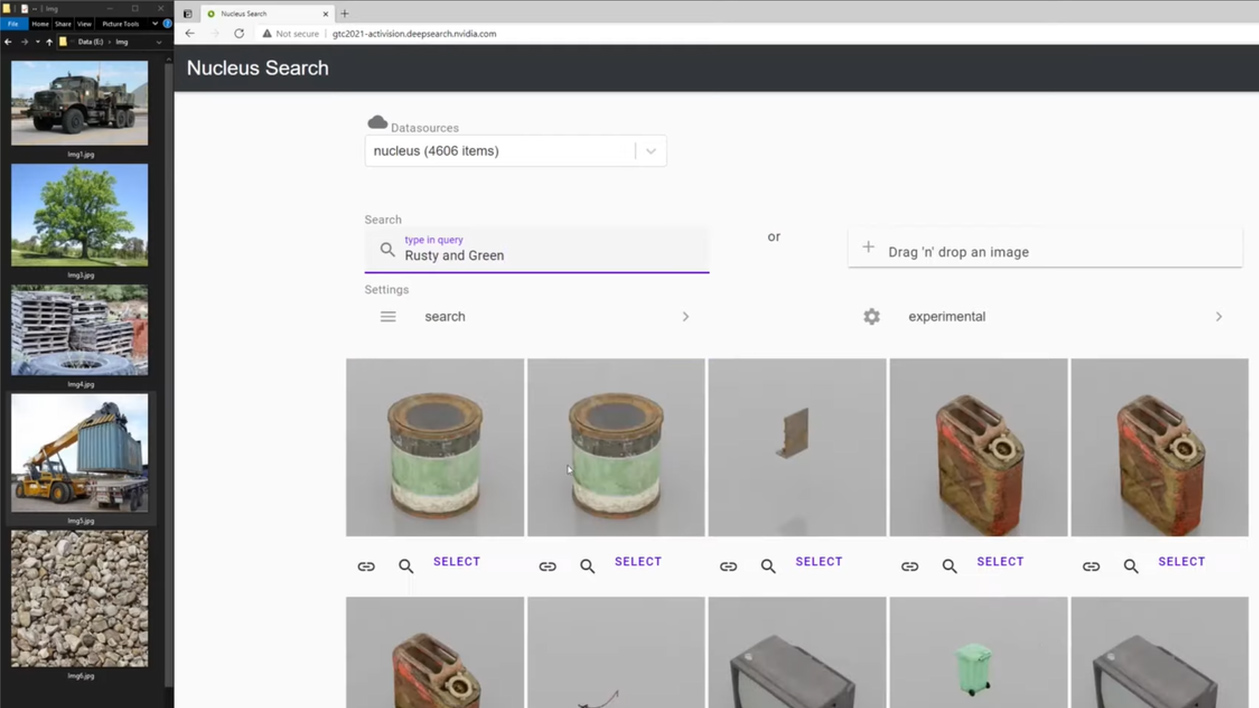Click Data (E:) in Explorer address path
The image size is (1259, 708).
click(90, 42)
